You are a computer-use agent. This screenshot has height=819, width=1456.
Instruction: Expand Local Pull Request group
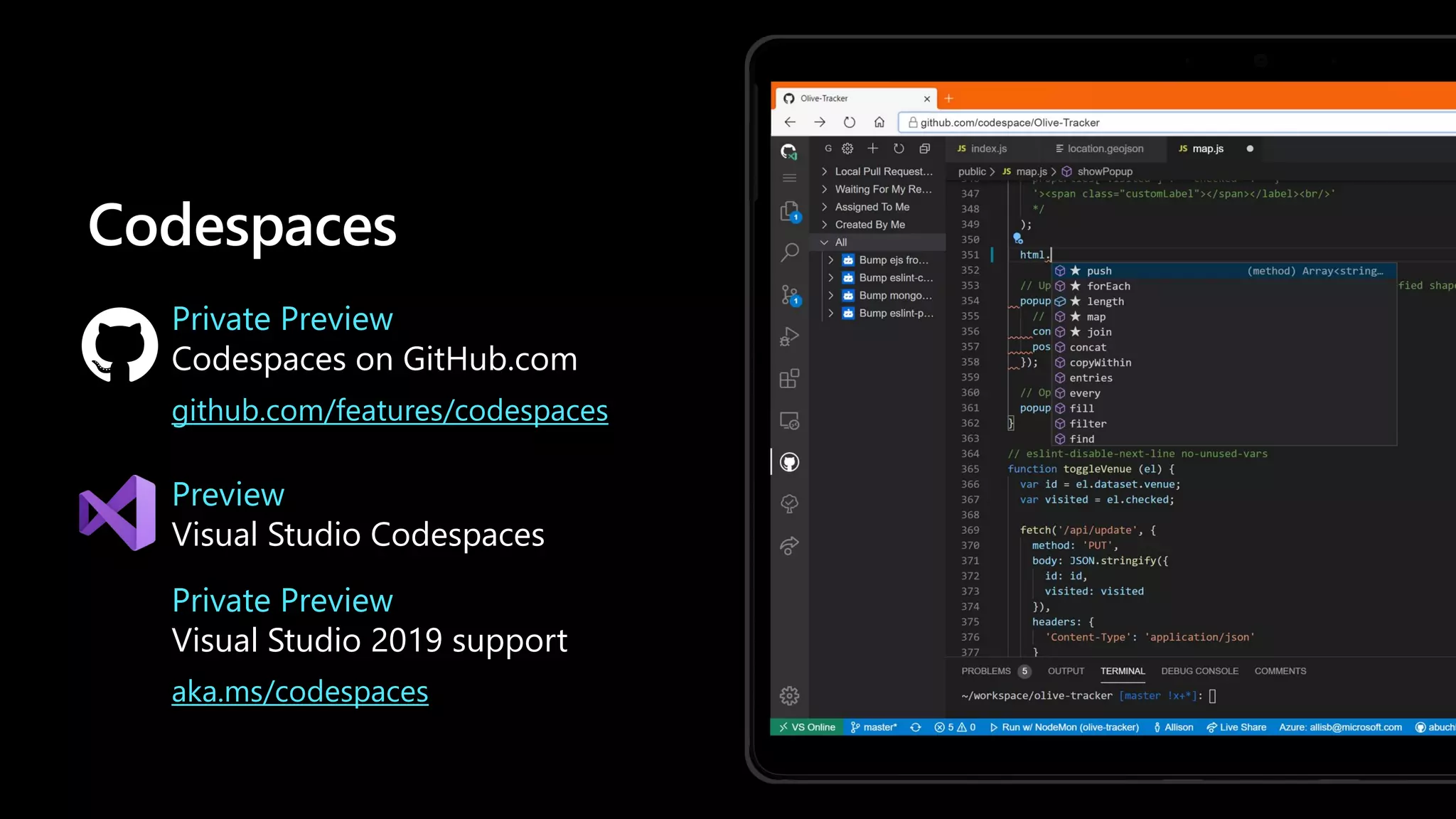[877, 171]
